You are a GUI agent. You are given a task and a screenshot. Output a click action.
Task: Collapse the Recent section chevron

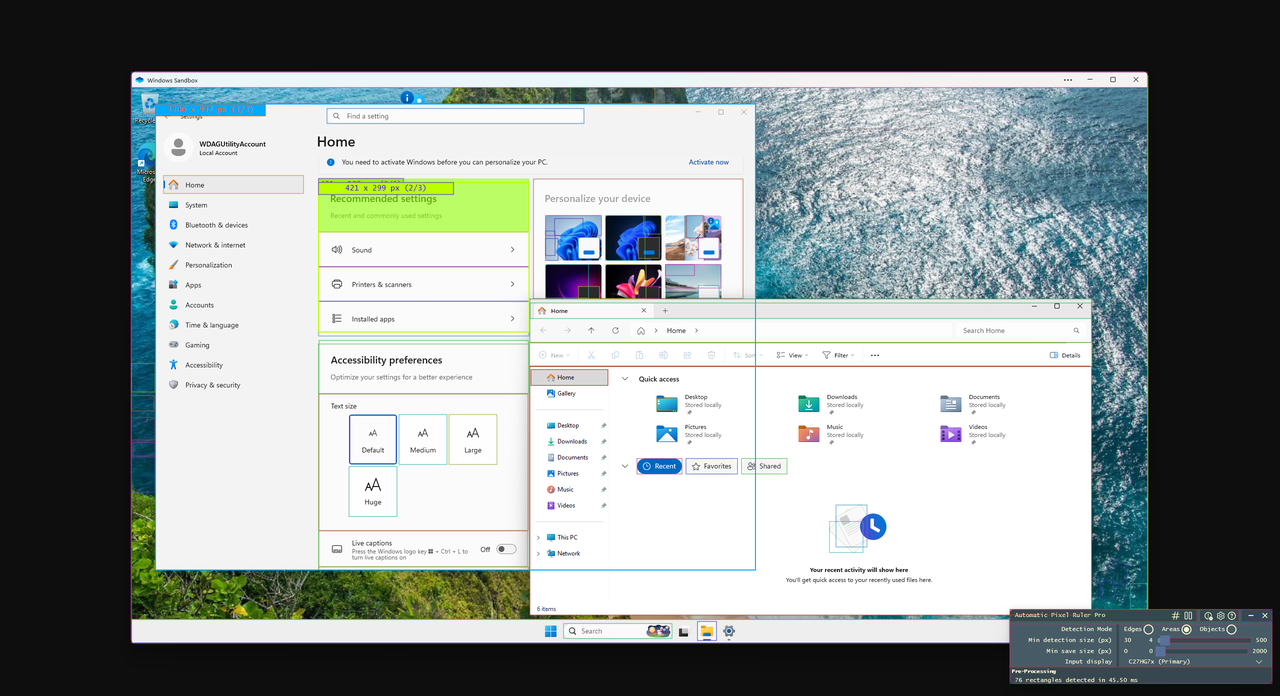coord(625,466)
